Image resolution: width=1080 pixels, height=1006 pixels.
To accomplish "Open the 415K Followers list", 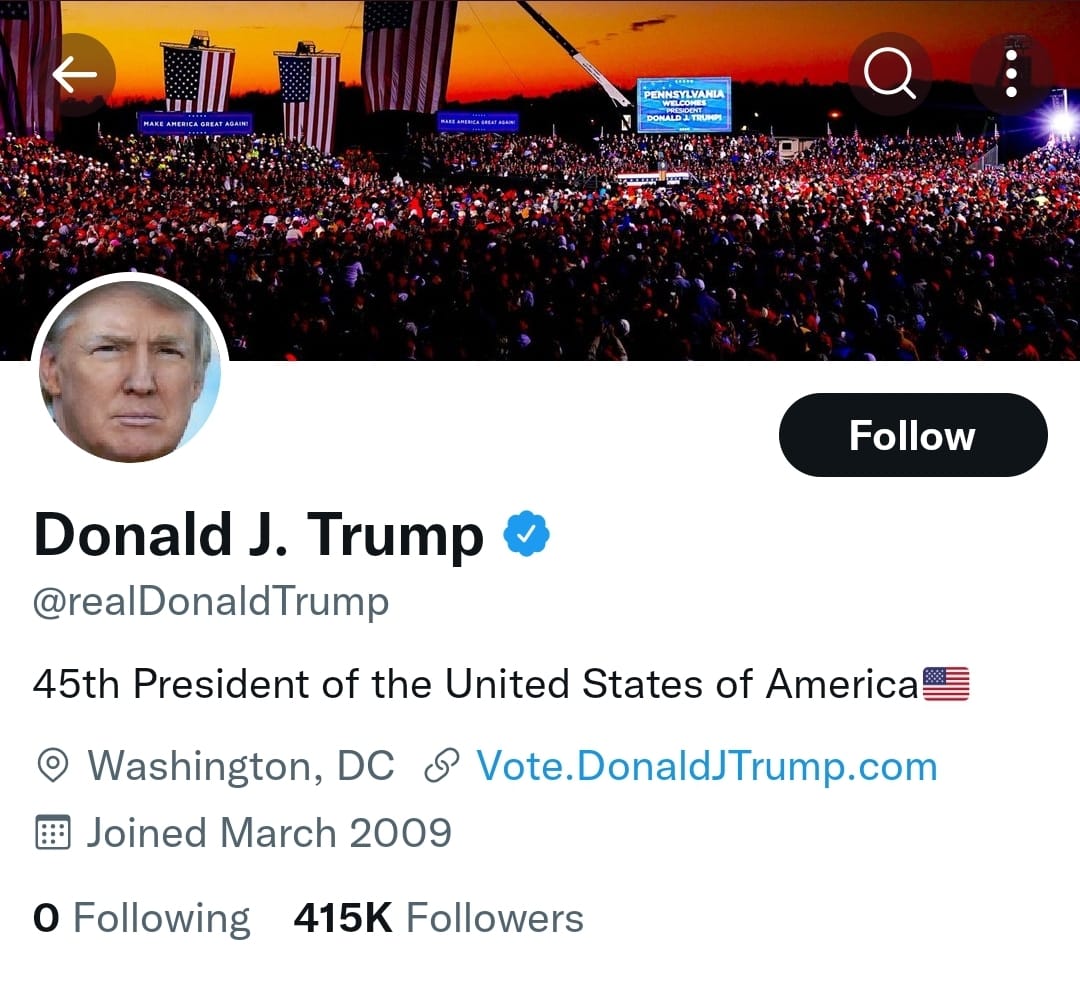I will point(438,918).
